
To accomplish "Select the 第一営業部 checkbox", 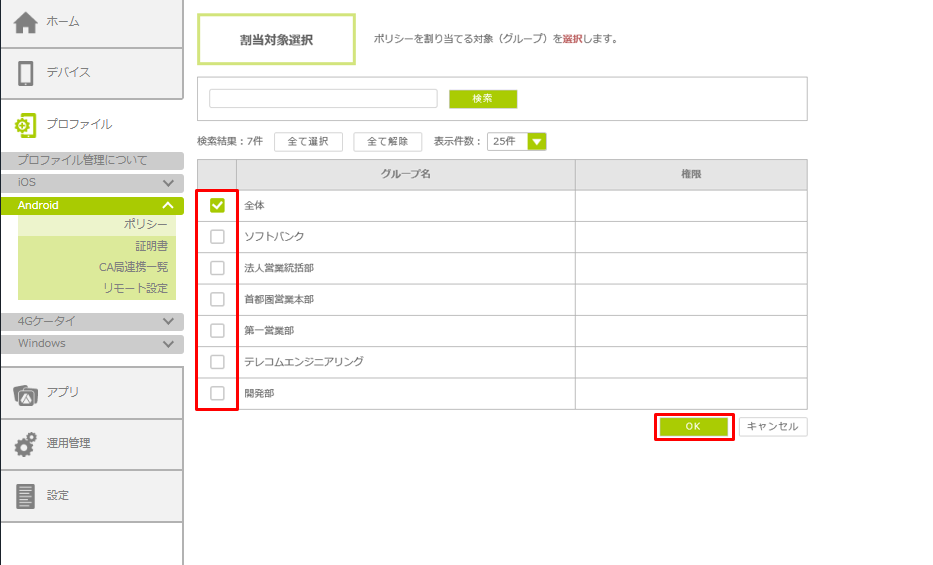I will point(217,330).
